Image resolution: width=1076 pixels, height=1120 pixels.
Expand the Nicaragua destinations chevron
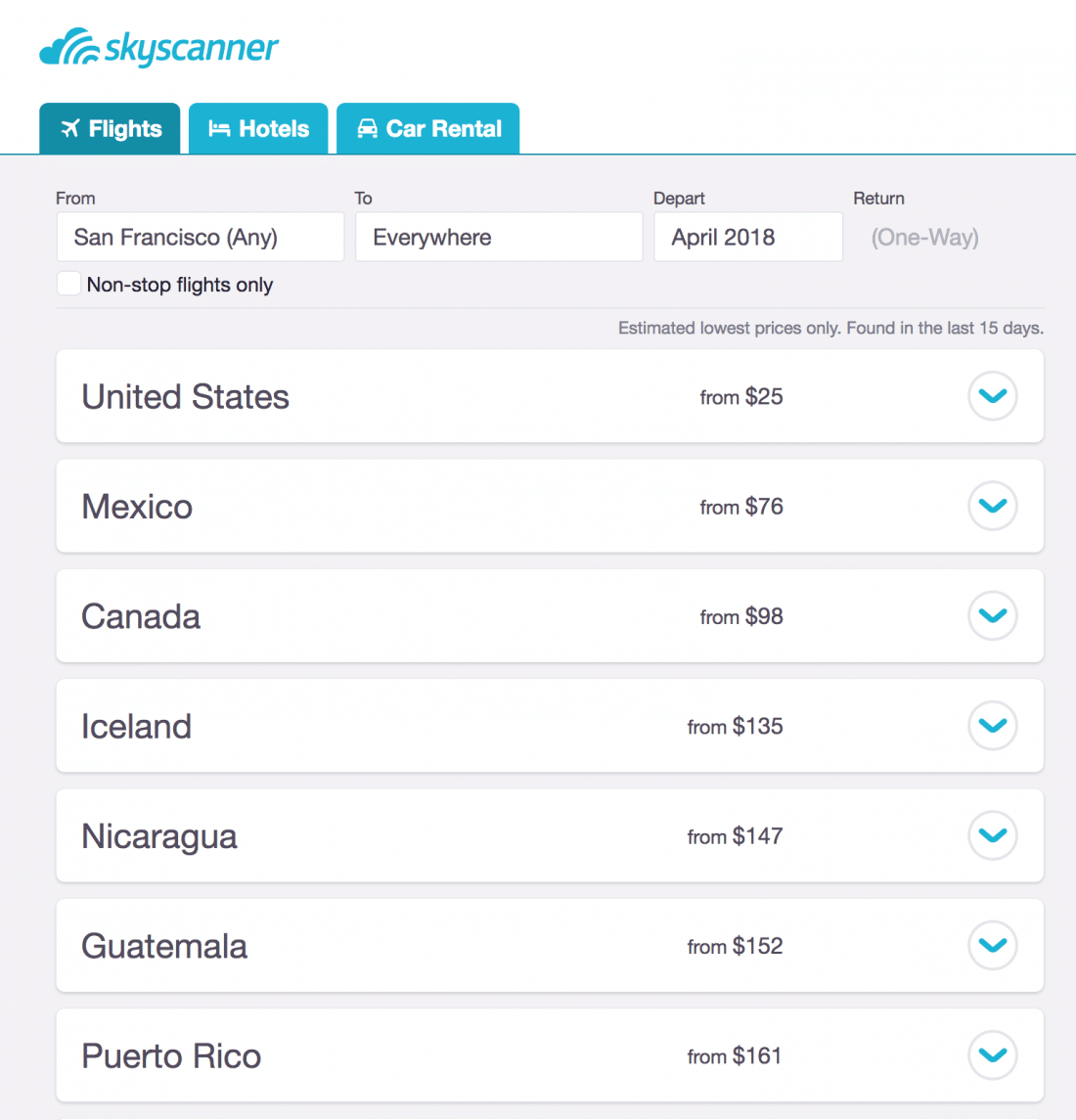[993, 835]
